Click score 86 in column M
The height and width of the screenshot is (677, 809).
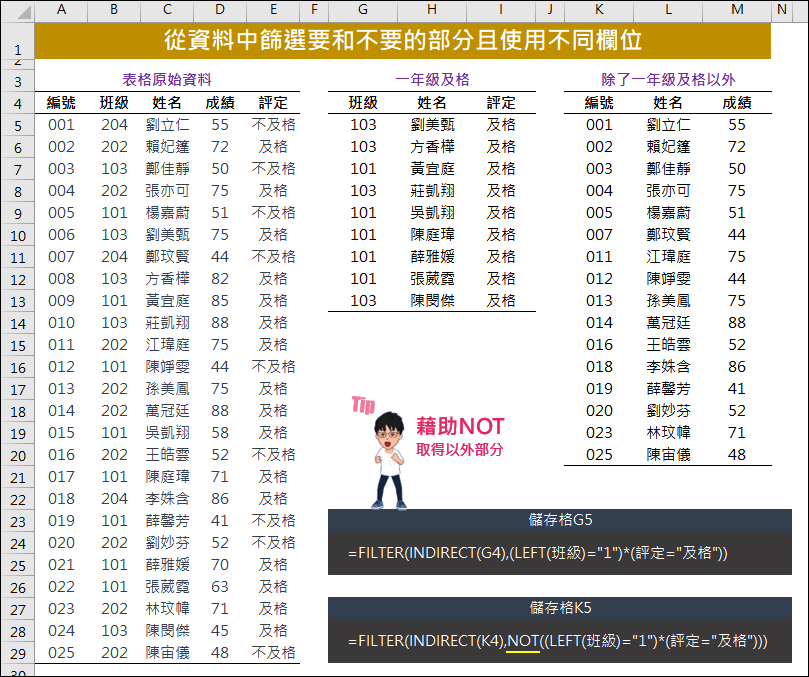[x=737, y=367]
